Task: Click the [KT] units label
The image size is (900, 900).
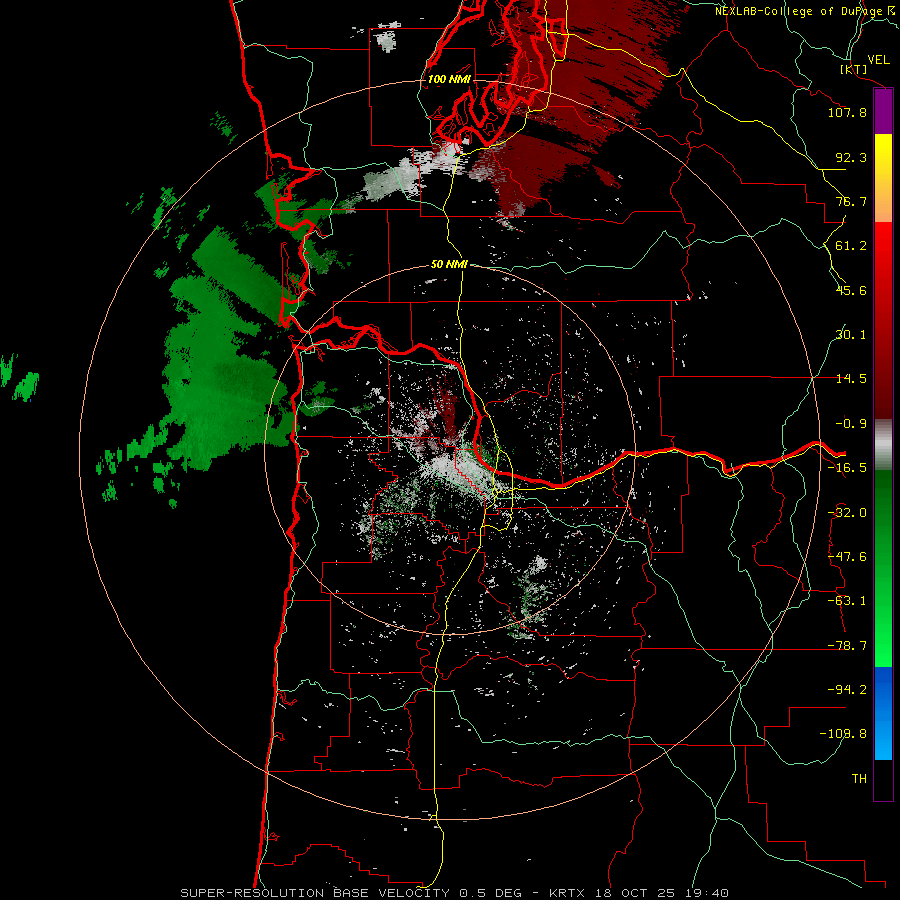Action: click(854, 69)
